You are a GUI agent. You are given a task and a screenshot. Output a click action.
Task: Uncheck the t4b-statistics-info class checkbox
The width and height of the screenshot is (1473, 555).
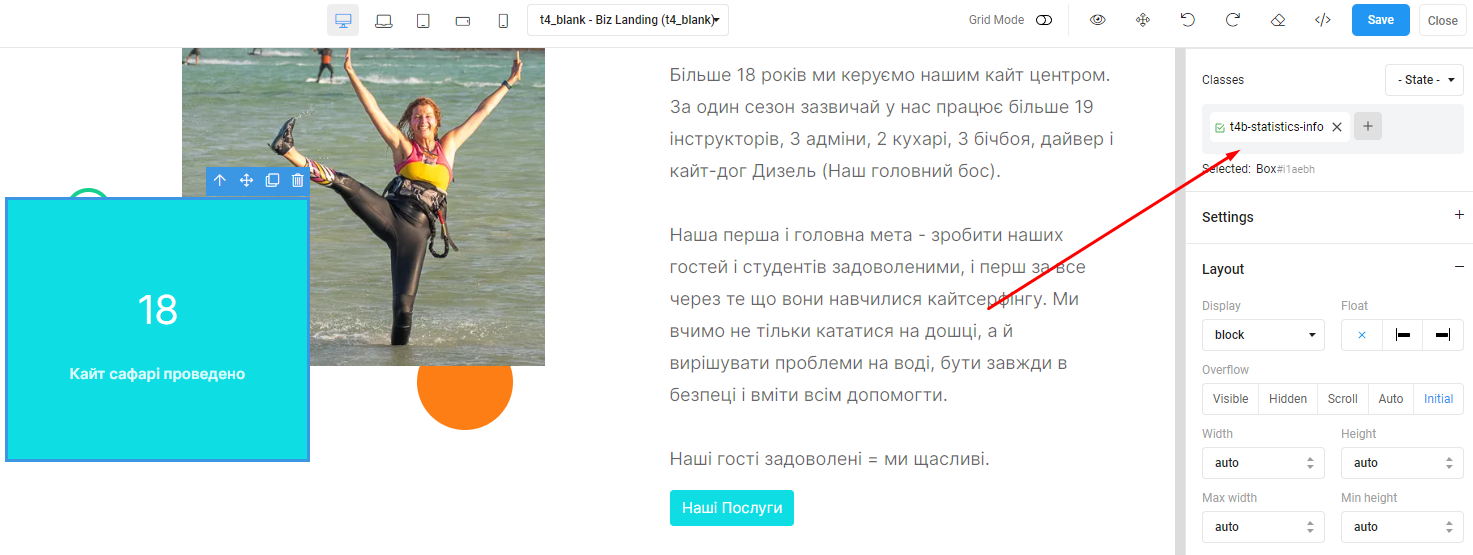pos(1220,127)
